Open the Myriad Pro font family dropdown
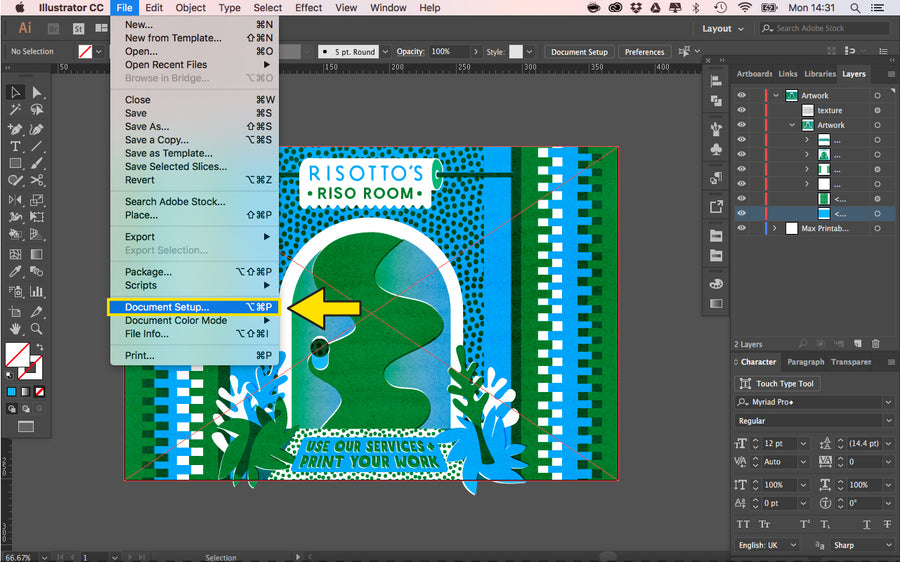This screenshot has width=900, height=562. [888, 402]
